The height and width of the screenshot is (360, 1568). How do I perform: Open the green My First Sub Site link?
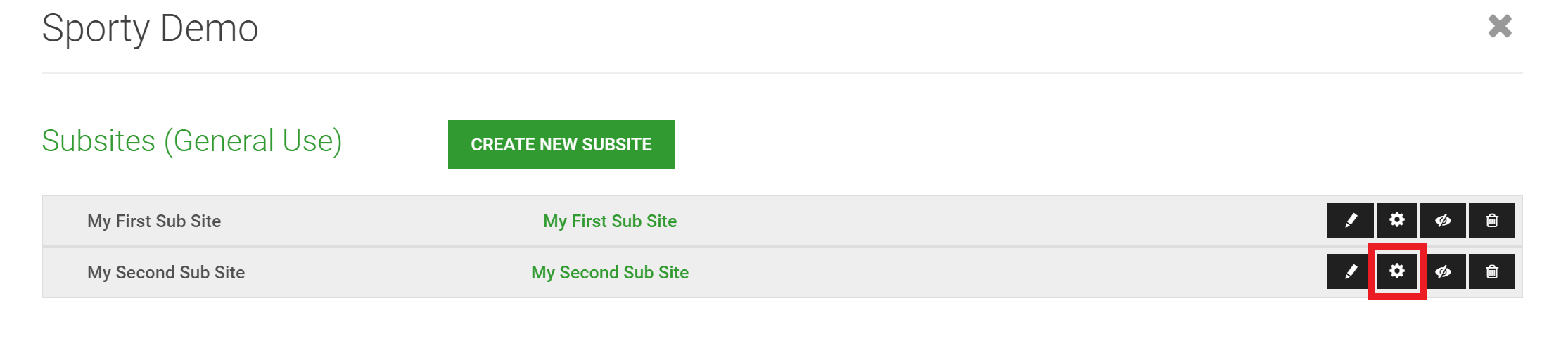click(x=610, y=221)
